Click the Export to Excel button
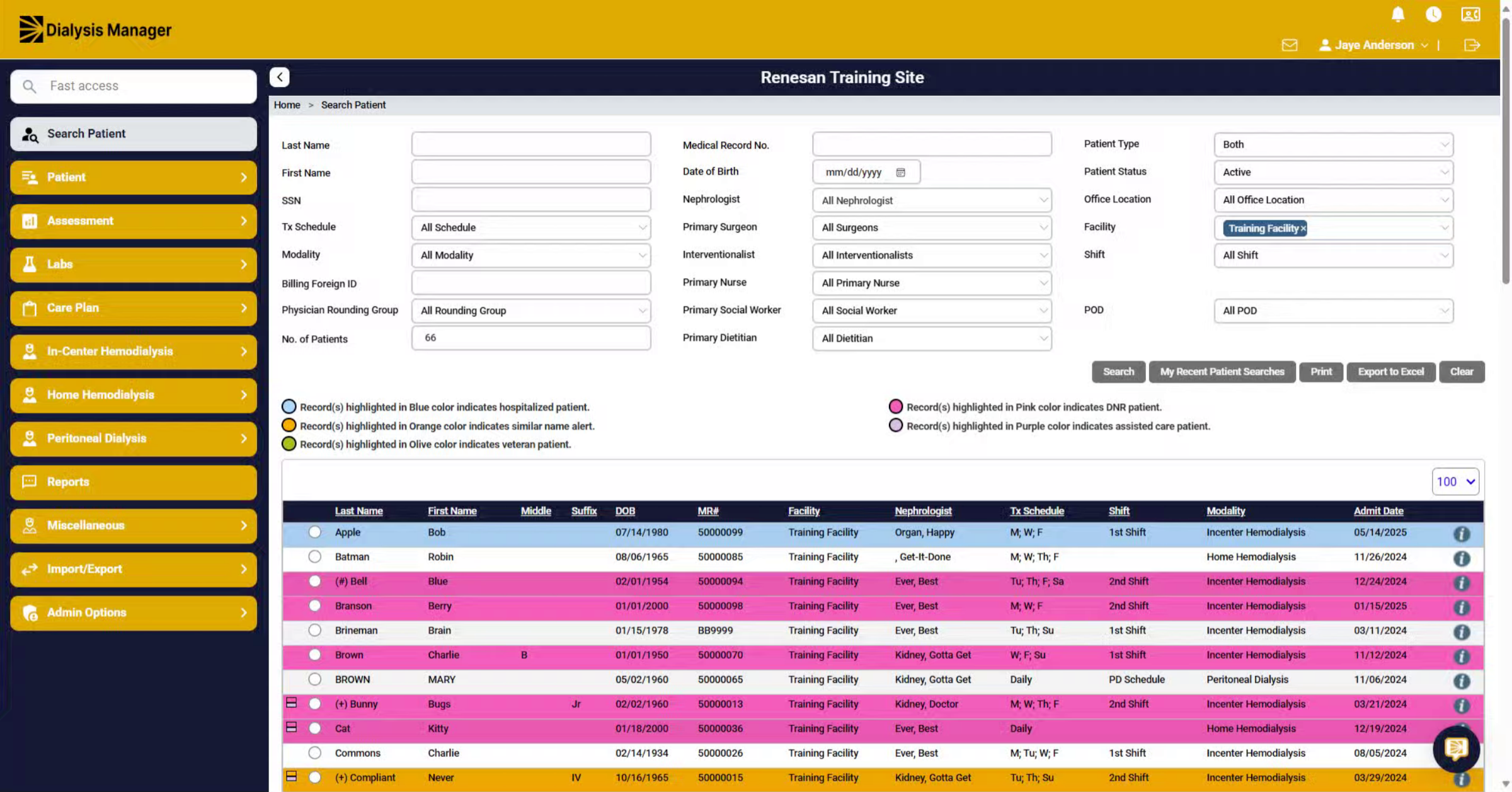1512x792 pixels. (x=1390, y=372)
